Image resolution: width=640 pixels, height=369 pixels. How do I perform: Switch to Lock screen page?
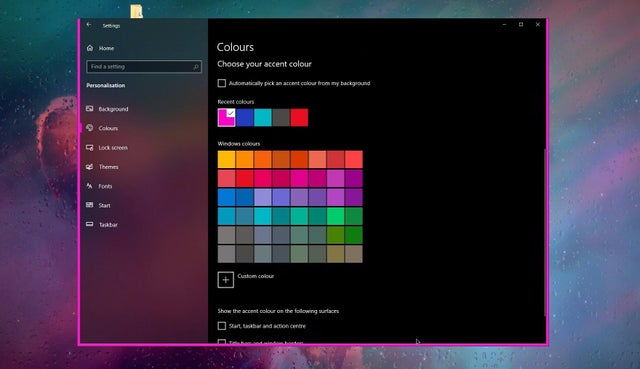click(x=113, y=147)
